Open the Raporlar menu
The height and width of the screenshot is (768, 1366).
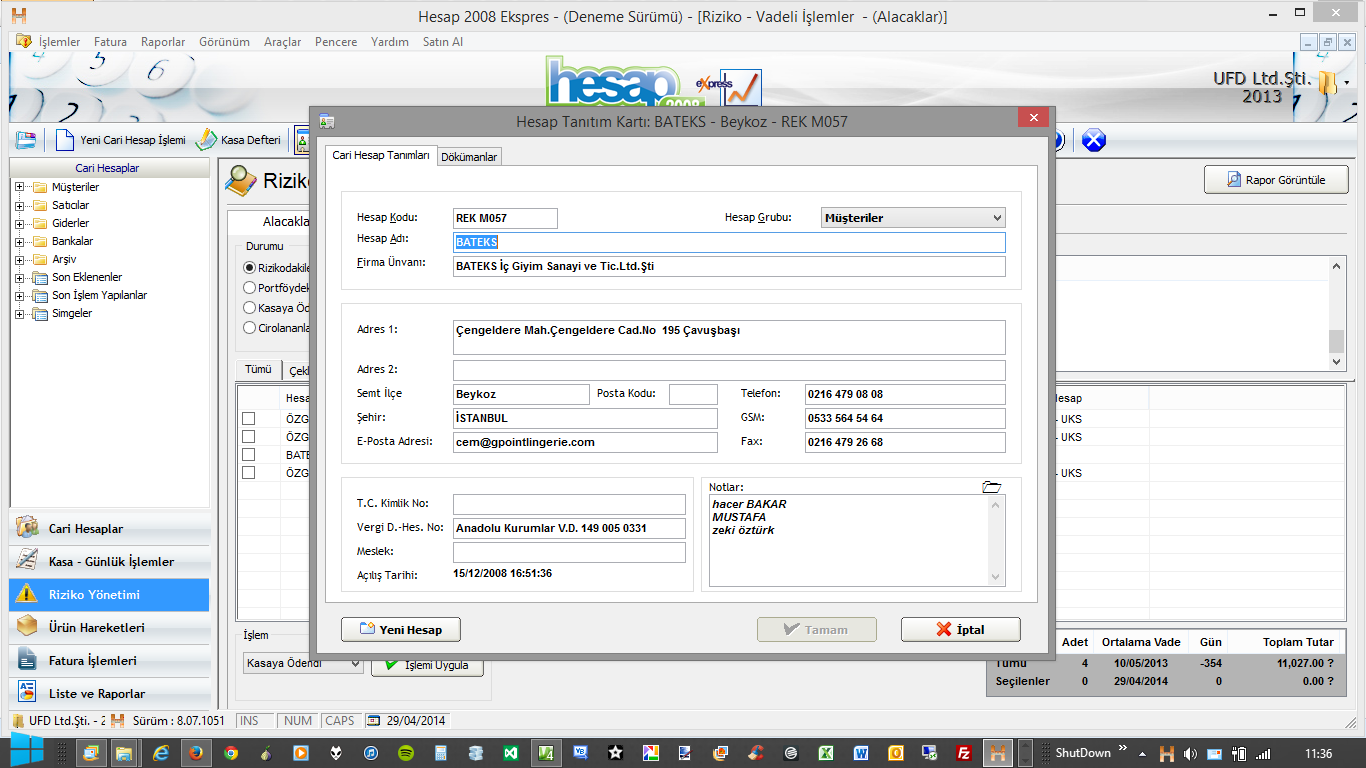coord(163,42)
